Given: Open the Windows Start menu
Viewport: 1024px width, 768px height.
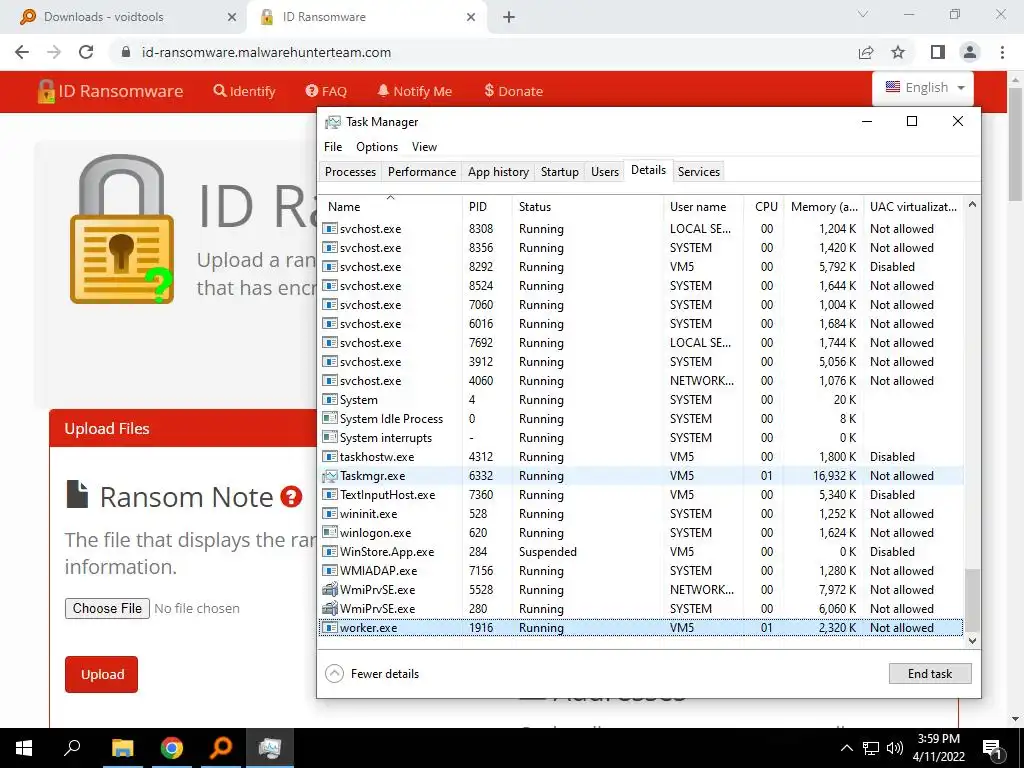Looking at the screenshot, I should pyautogui.click(x=24, y=748).
